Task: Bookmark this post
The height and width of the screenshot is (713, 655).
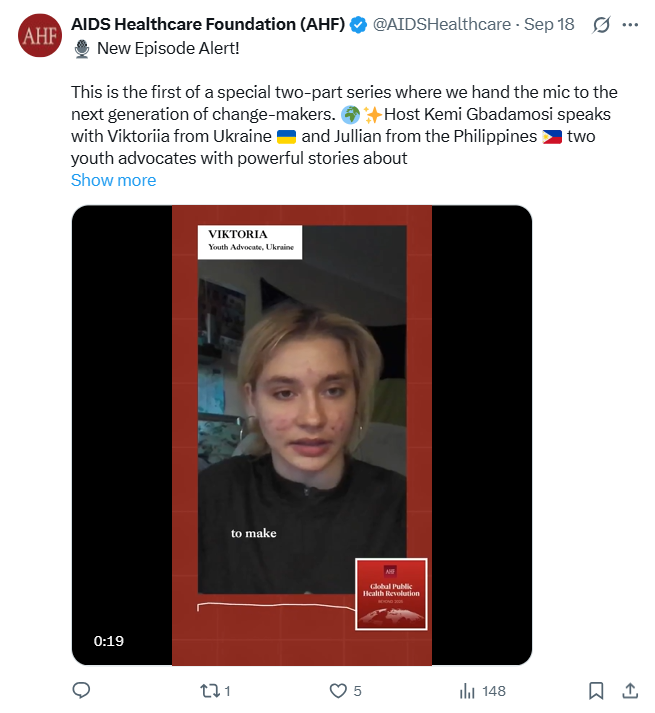Action: [x=596, y=691]
